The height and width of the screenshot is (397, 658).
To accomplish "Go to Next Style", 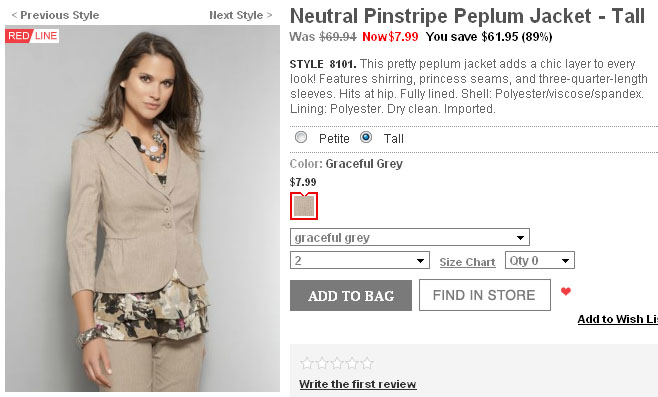I will pyautogui.click(x=241, y=15).
